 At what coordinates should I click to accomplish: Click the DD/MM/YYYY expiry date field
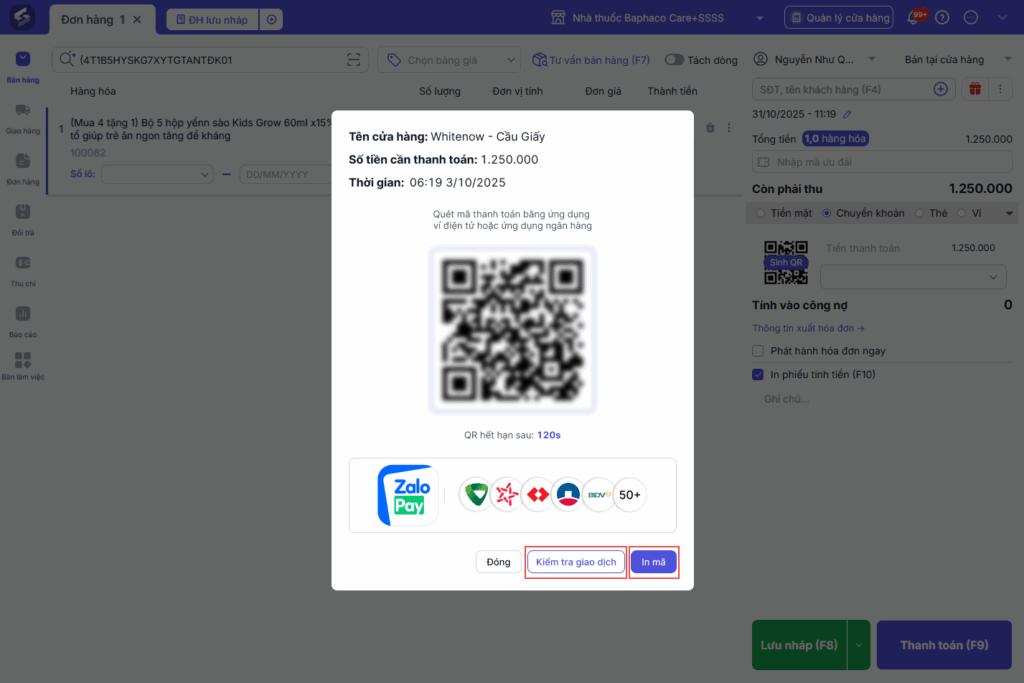pyautogui.click(x=286, y=174)
